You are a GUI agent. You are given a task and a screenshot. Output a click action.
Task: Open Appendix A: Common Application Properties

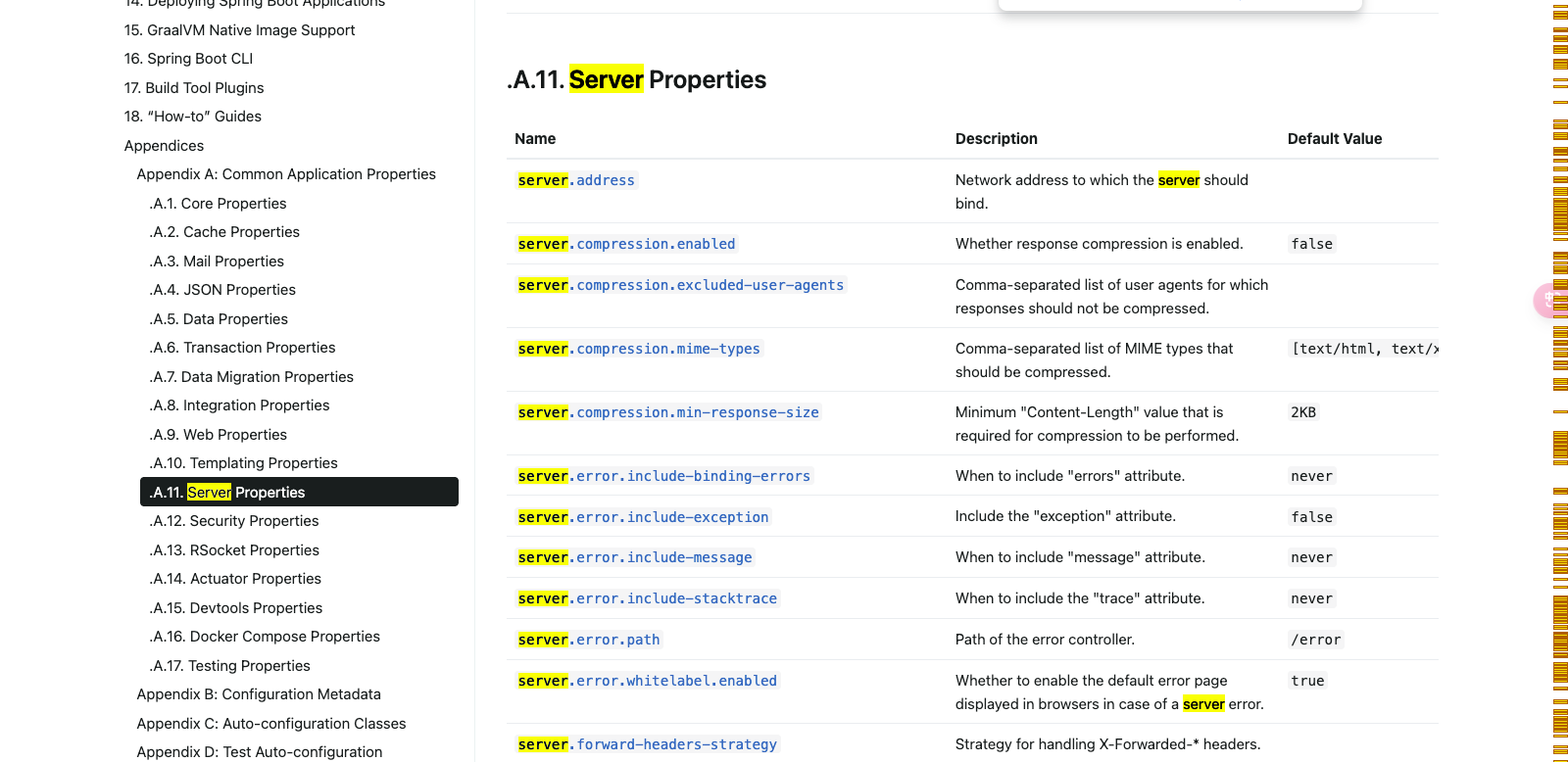pyautogui.click(x=286, y=174)
